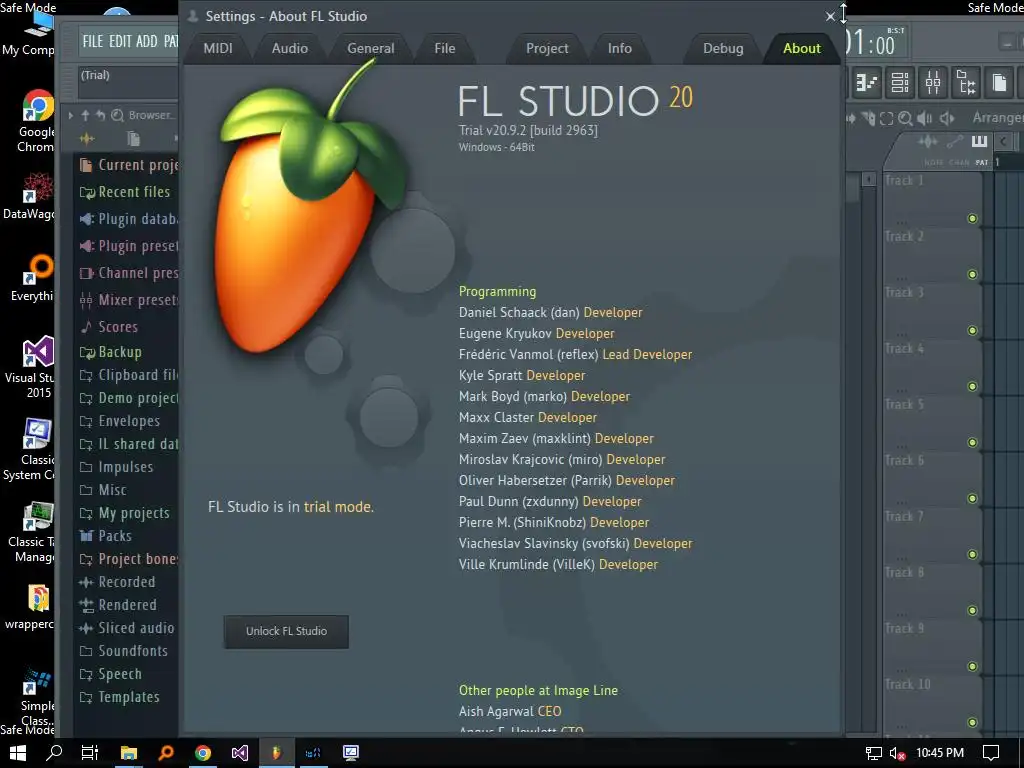Click the 'trial mode.' link
The height and width of the screenshot is (768, 1024).
(339, 507)
